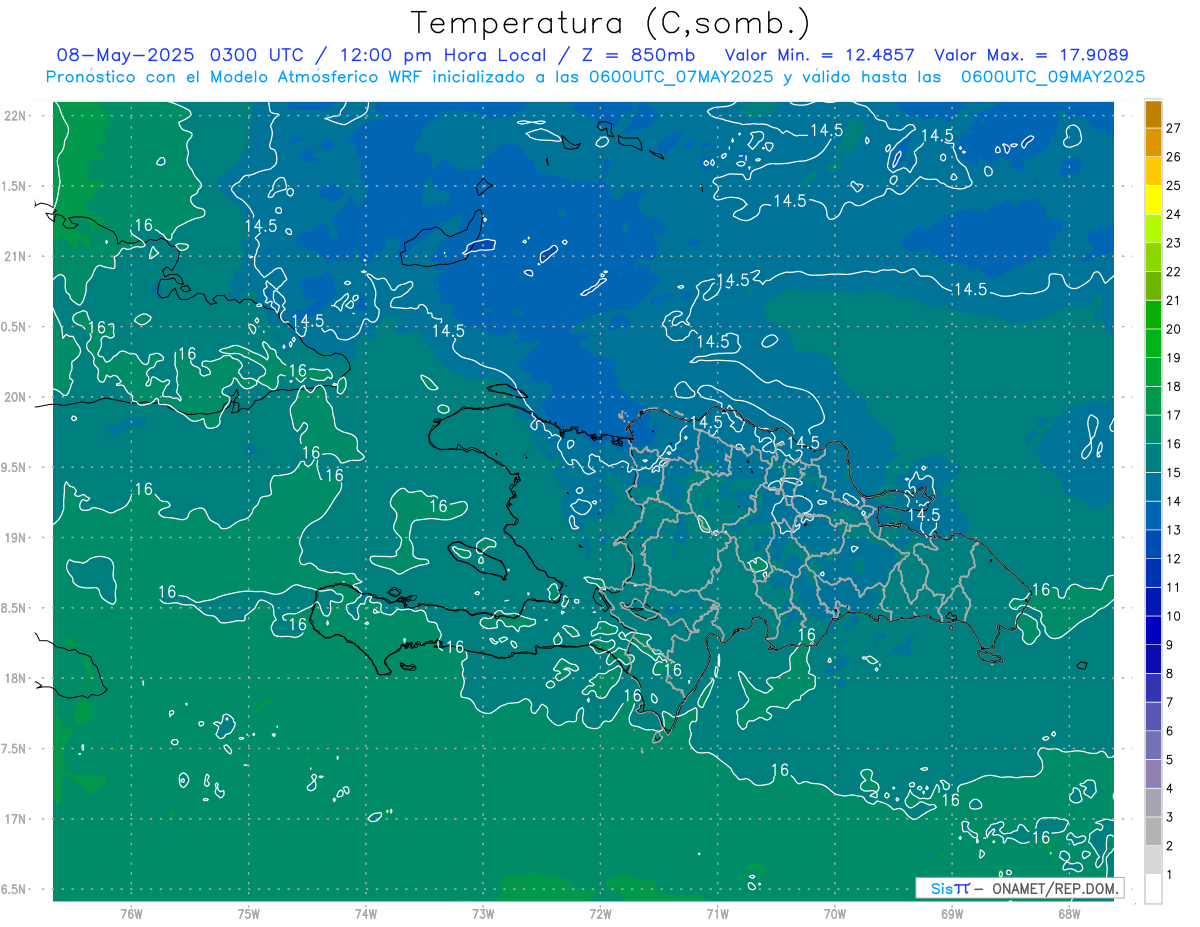Click the "ONAMET/REP.DOM." credit label
Viewport: 1200px width, 927px height.
pyautogui.click(x=1056, y=888)
